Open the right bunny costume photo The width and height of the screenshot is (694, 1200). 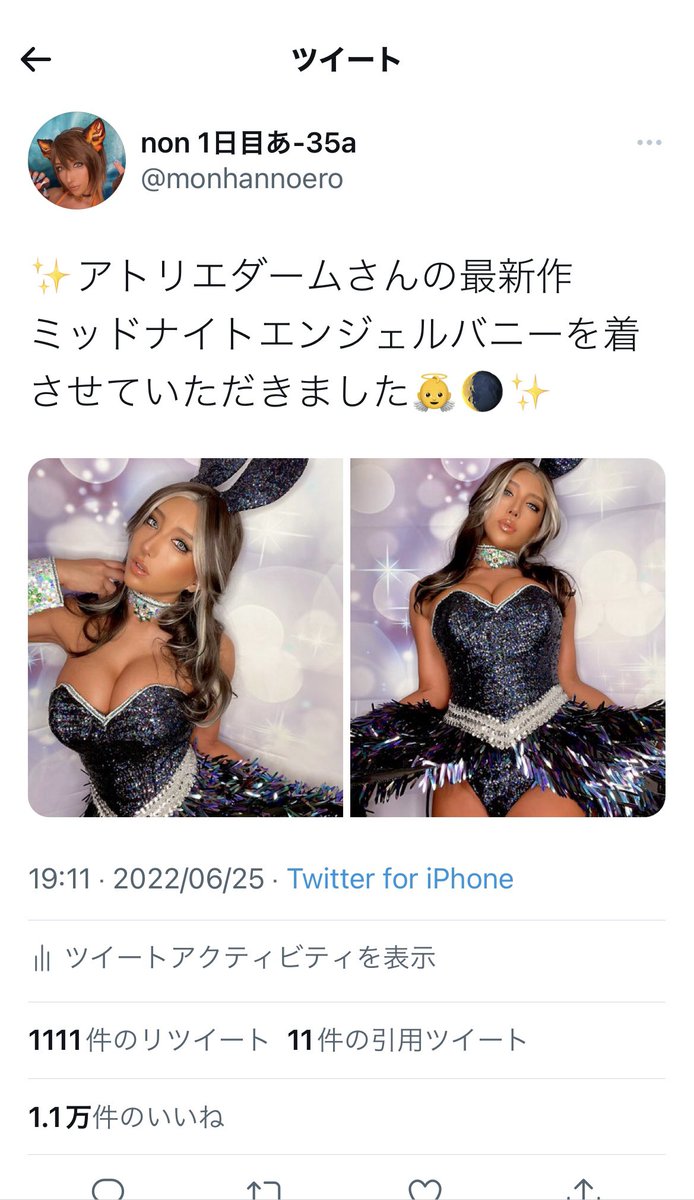[508, 638]
